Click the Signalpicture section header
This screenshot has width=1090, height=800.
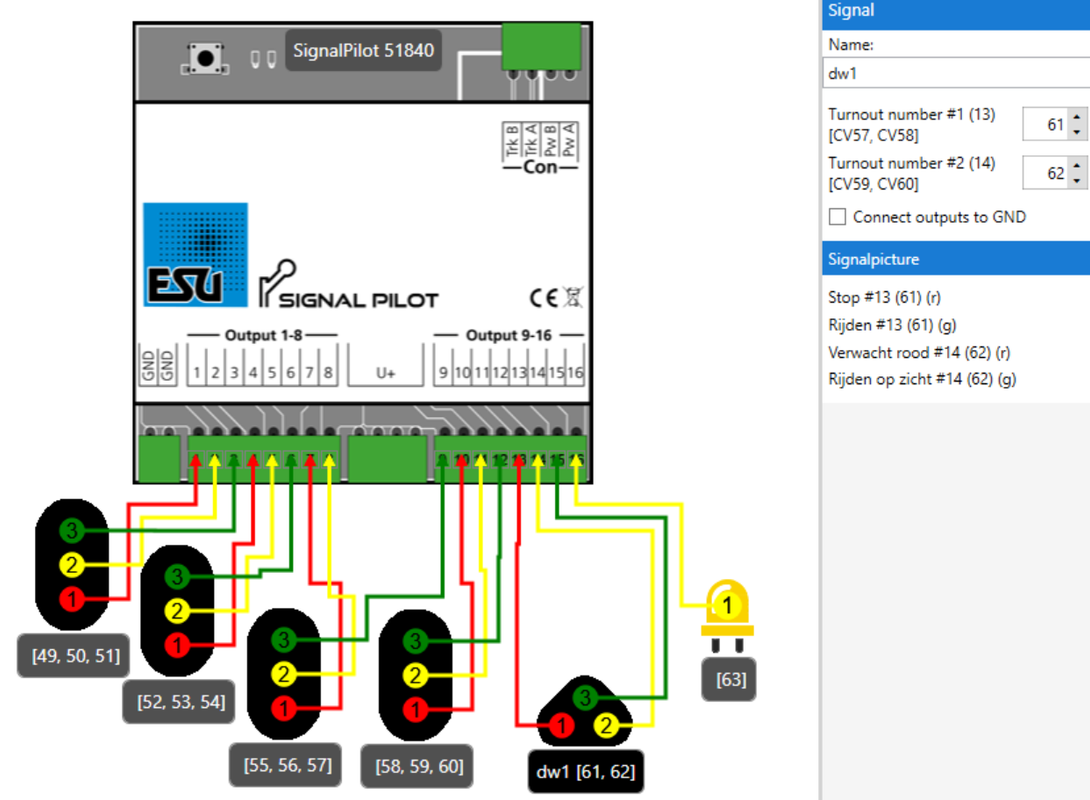click(x=956, y=259)
